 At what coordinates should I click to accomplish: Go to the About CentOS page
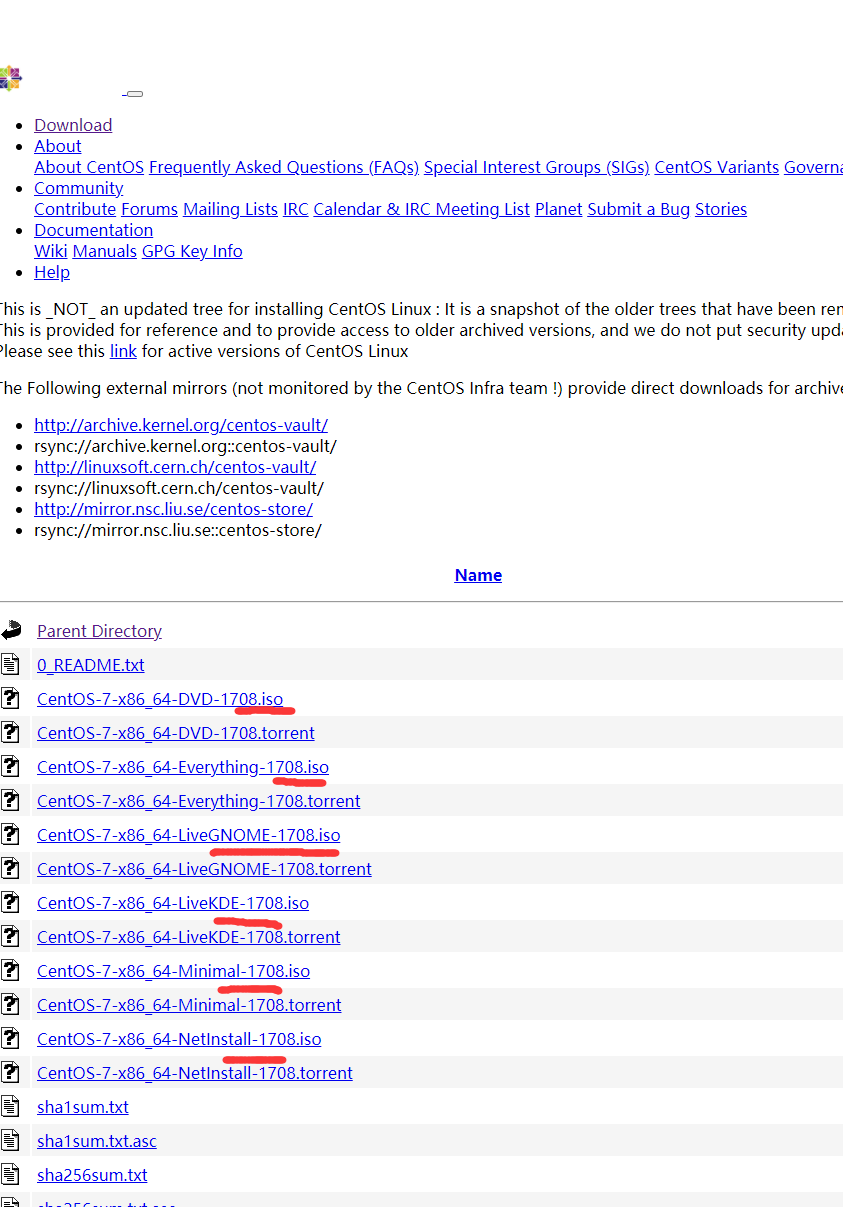tap(89, 167)
